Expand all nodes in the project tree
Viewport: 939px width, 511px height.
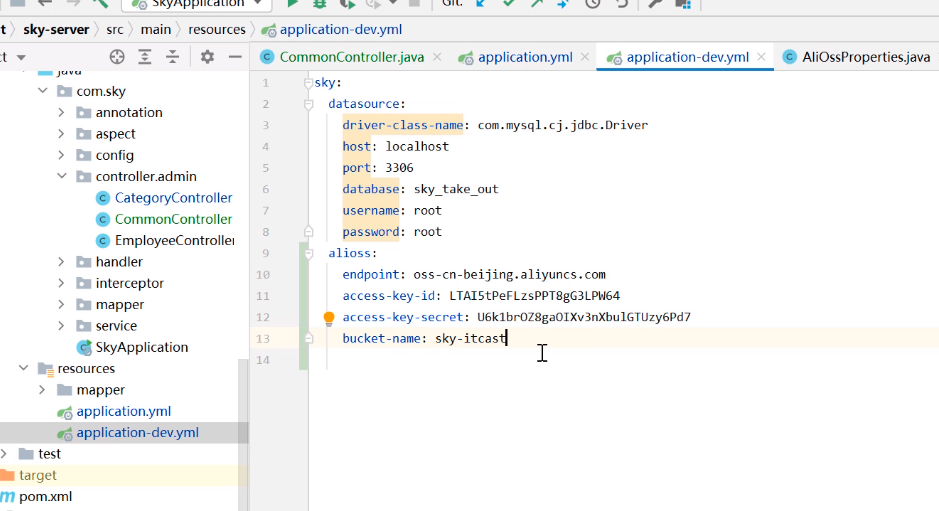click(x=145, y=57)
